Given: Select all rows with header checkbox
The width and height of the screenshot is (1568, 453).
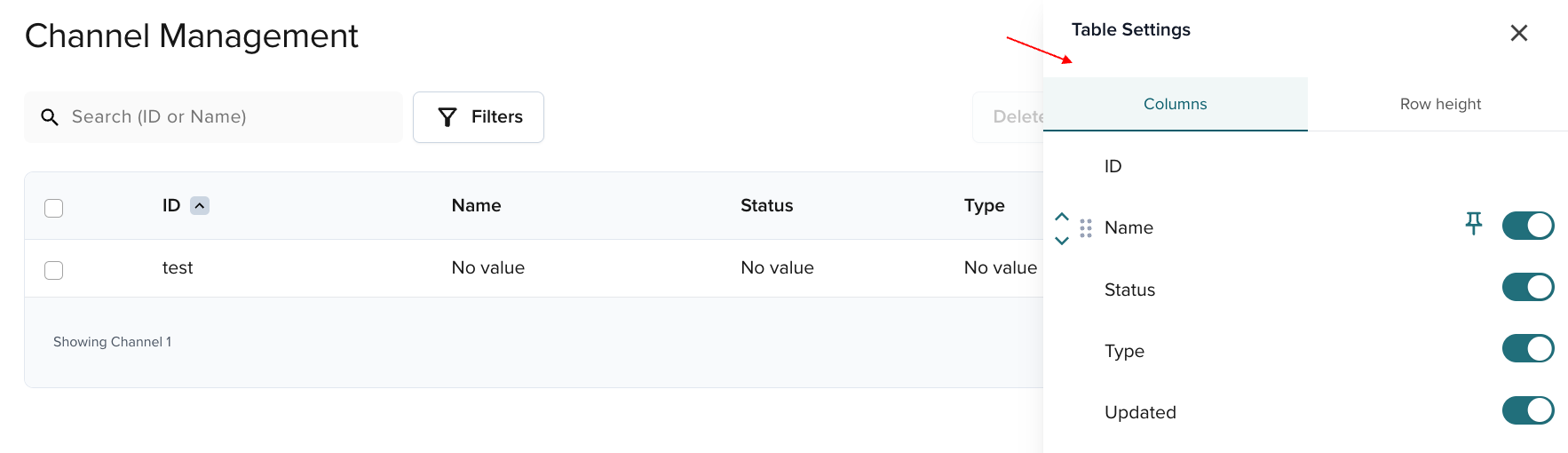Looking at the screenshot, I should pyautogui.click(x=54, y=208).
